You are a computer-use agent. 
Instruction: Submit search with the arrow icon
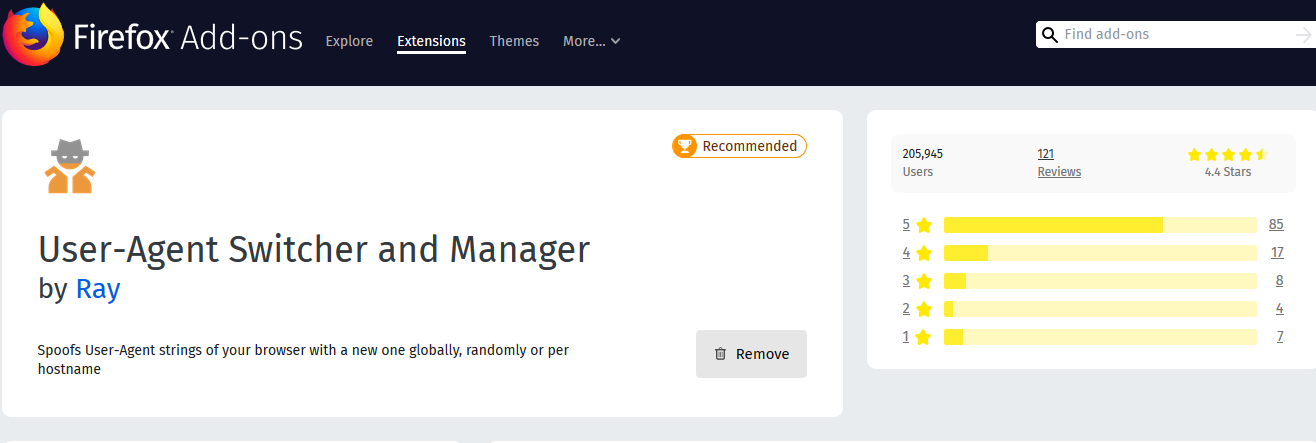pos(1303,35)
